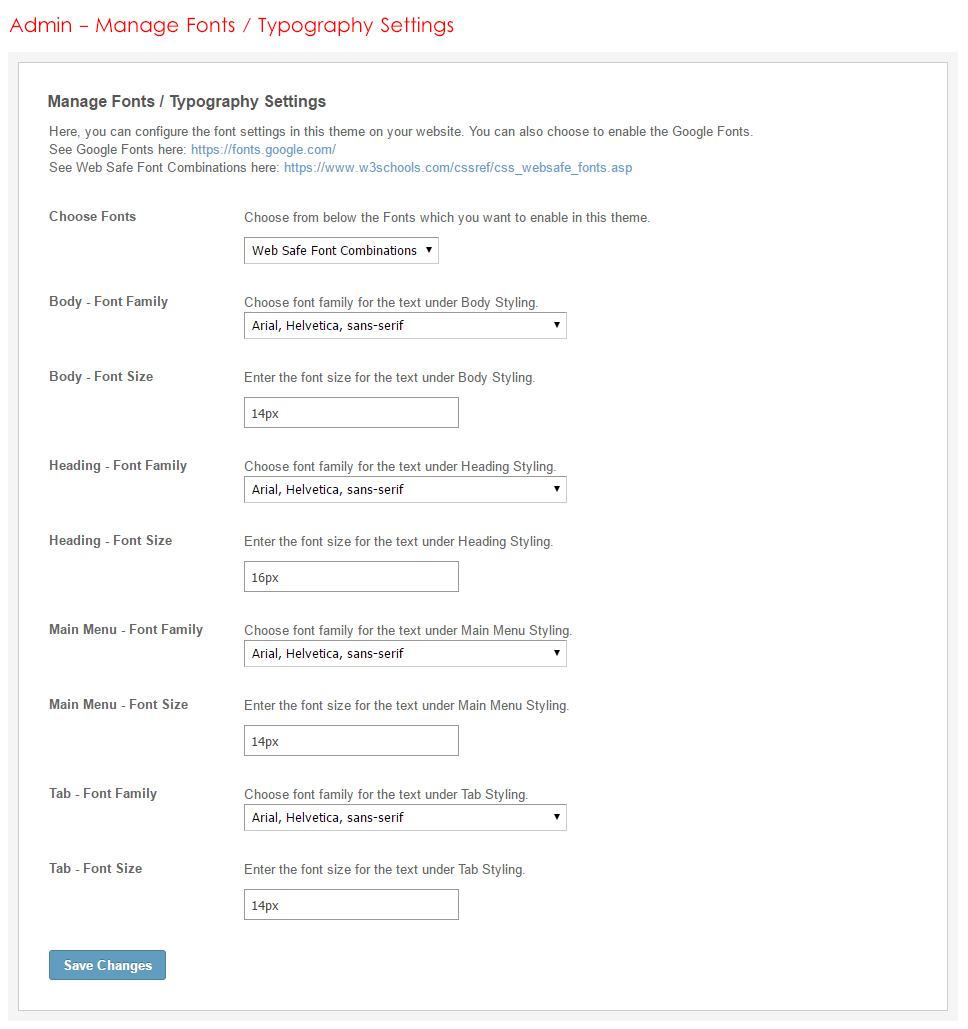Image resolution: width=968 pixels, height=1029 pixels.
Task: Expand the Heading Font Family dropdown
Action: click(405, 490)
